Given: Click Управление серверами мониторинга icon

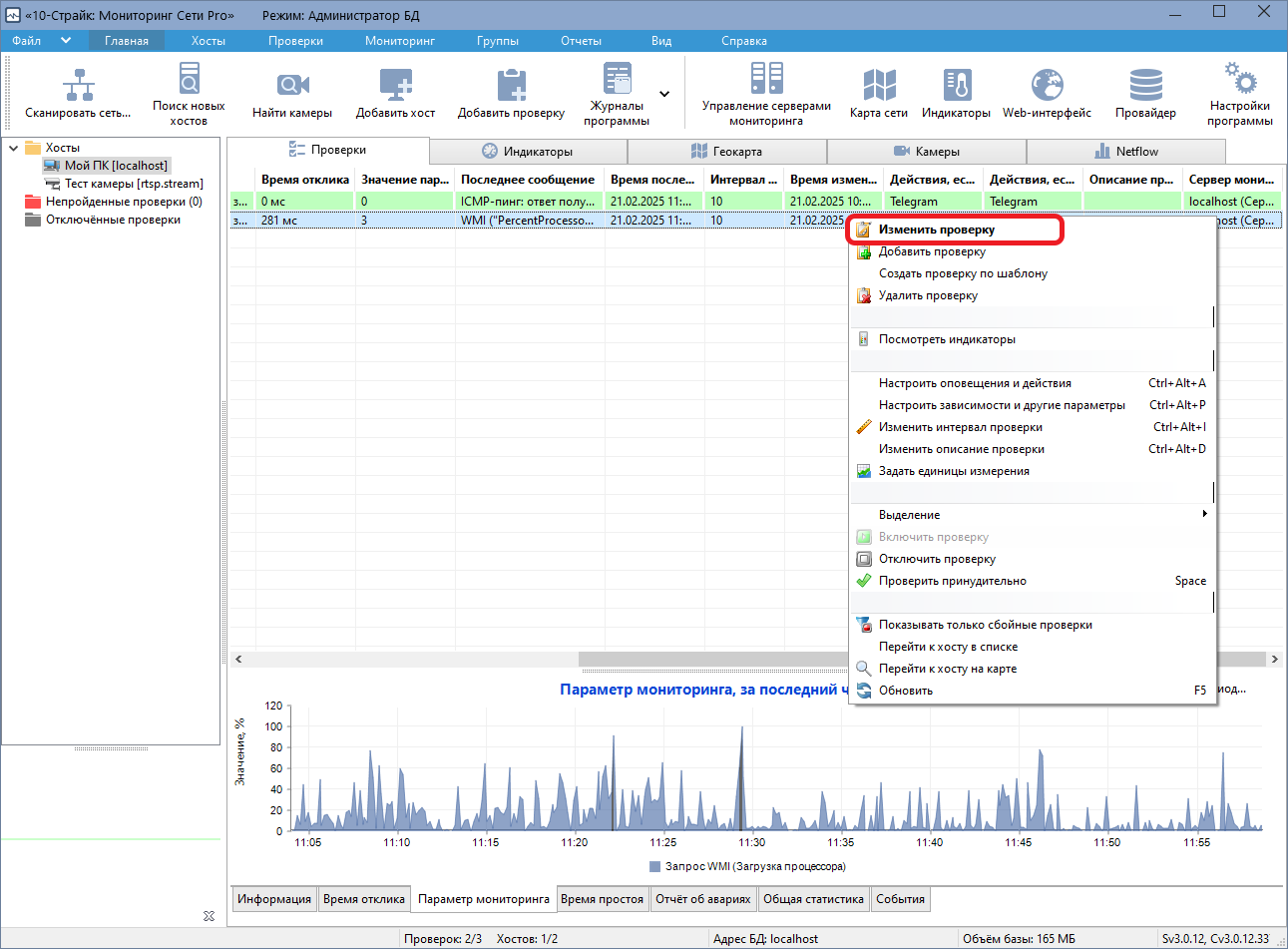Looking at the screenshot, I should tap(766, 80).
